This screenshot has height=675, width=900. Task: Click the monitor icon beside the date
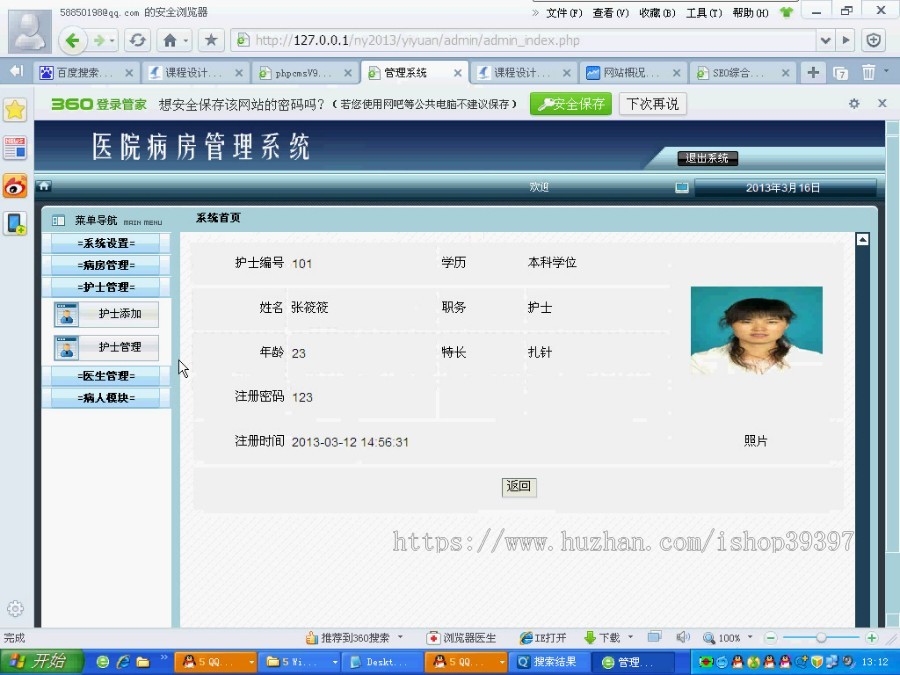681,188
